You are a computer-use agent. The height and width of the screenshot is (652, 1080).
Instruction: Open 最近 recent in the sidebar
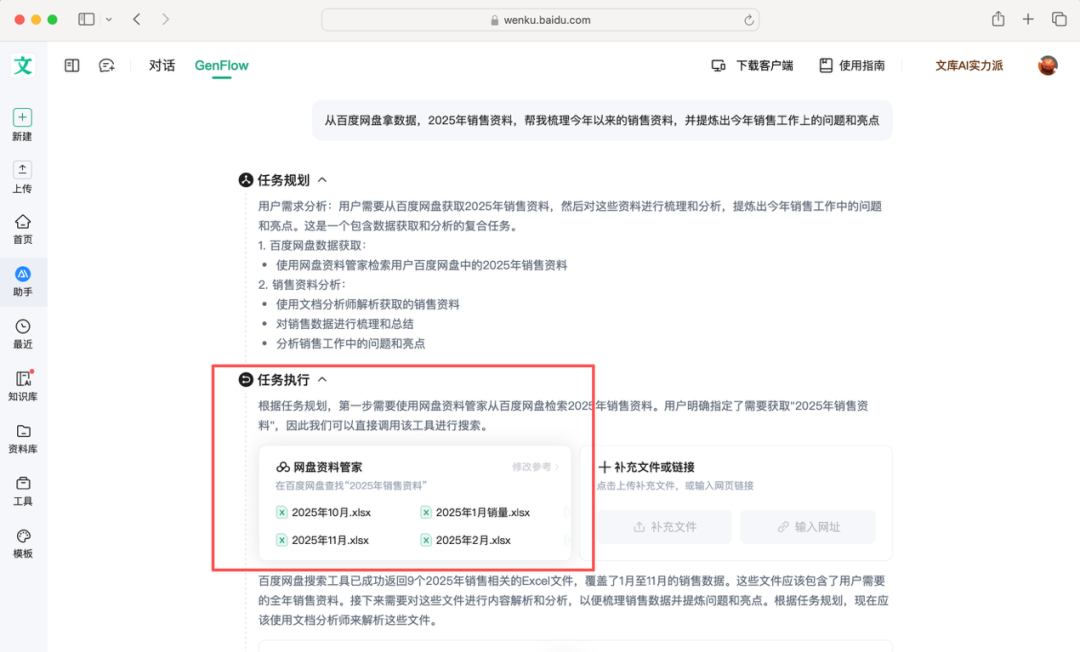pos(23,334)
